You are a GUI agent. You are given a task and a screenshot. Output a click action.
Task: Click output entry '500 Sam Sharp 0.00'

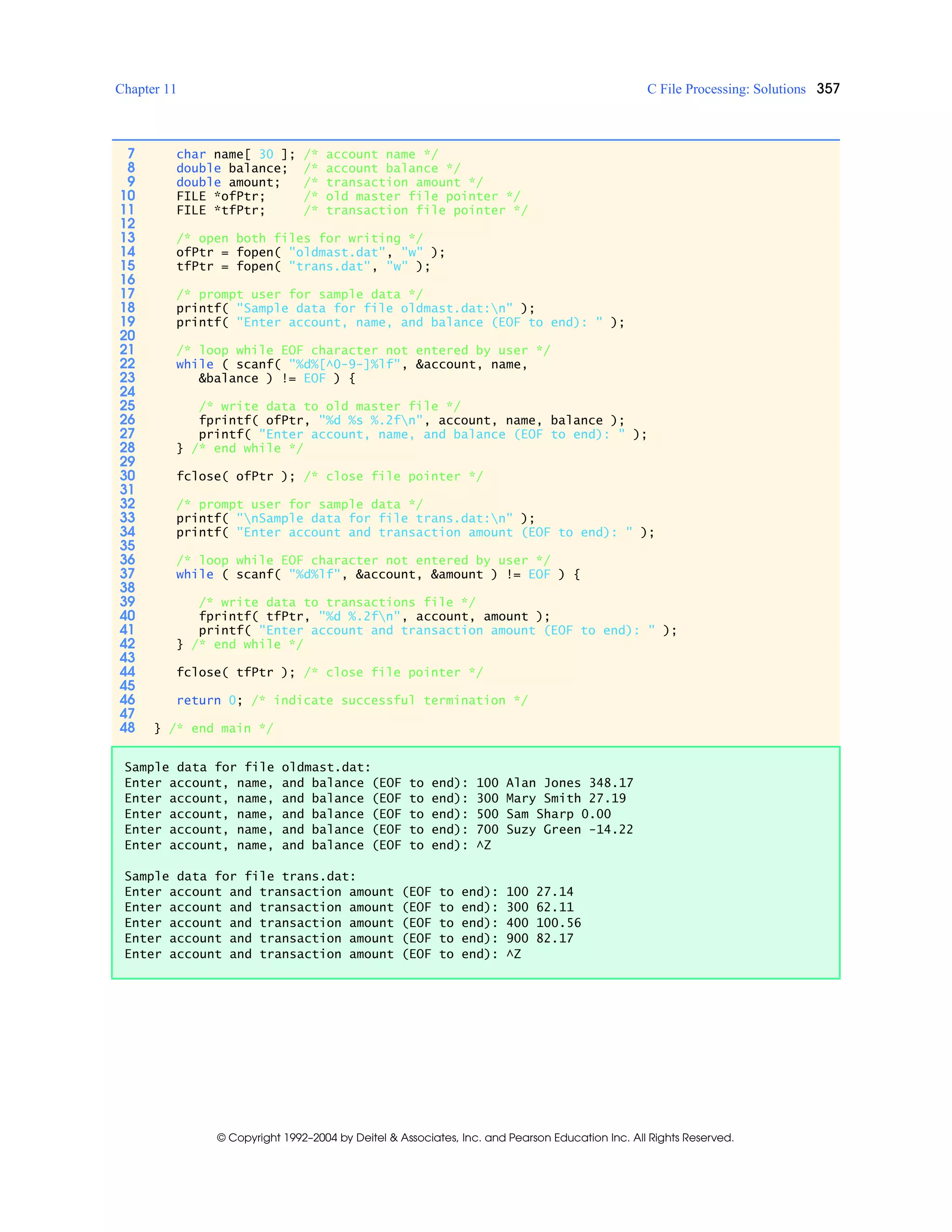[544, 814]
